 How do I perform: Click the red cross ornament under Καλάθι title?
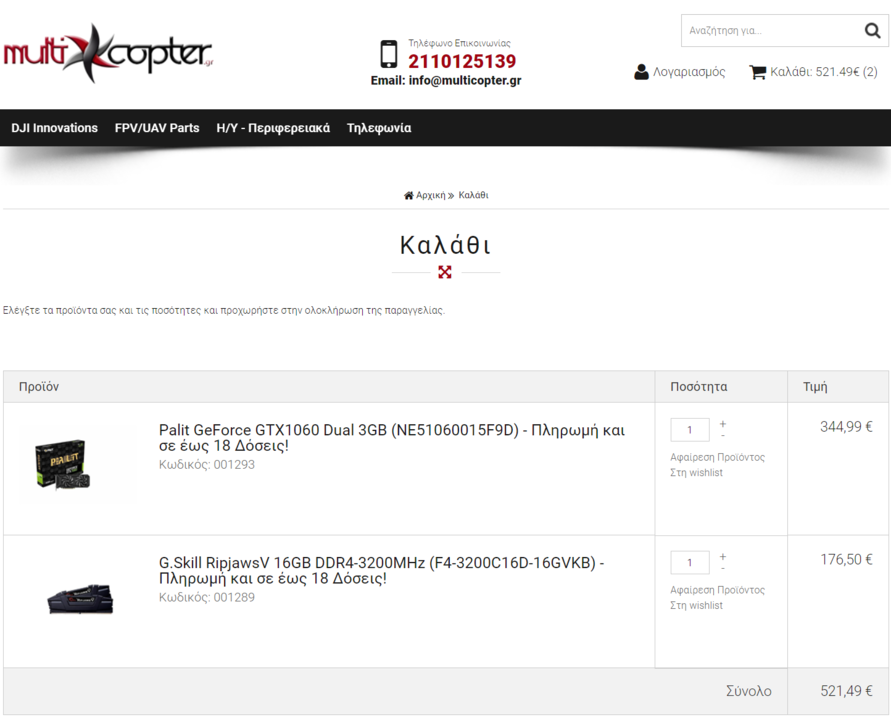[445, 272]
